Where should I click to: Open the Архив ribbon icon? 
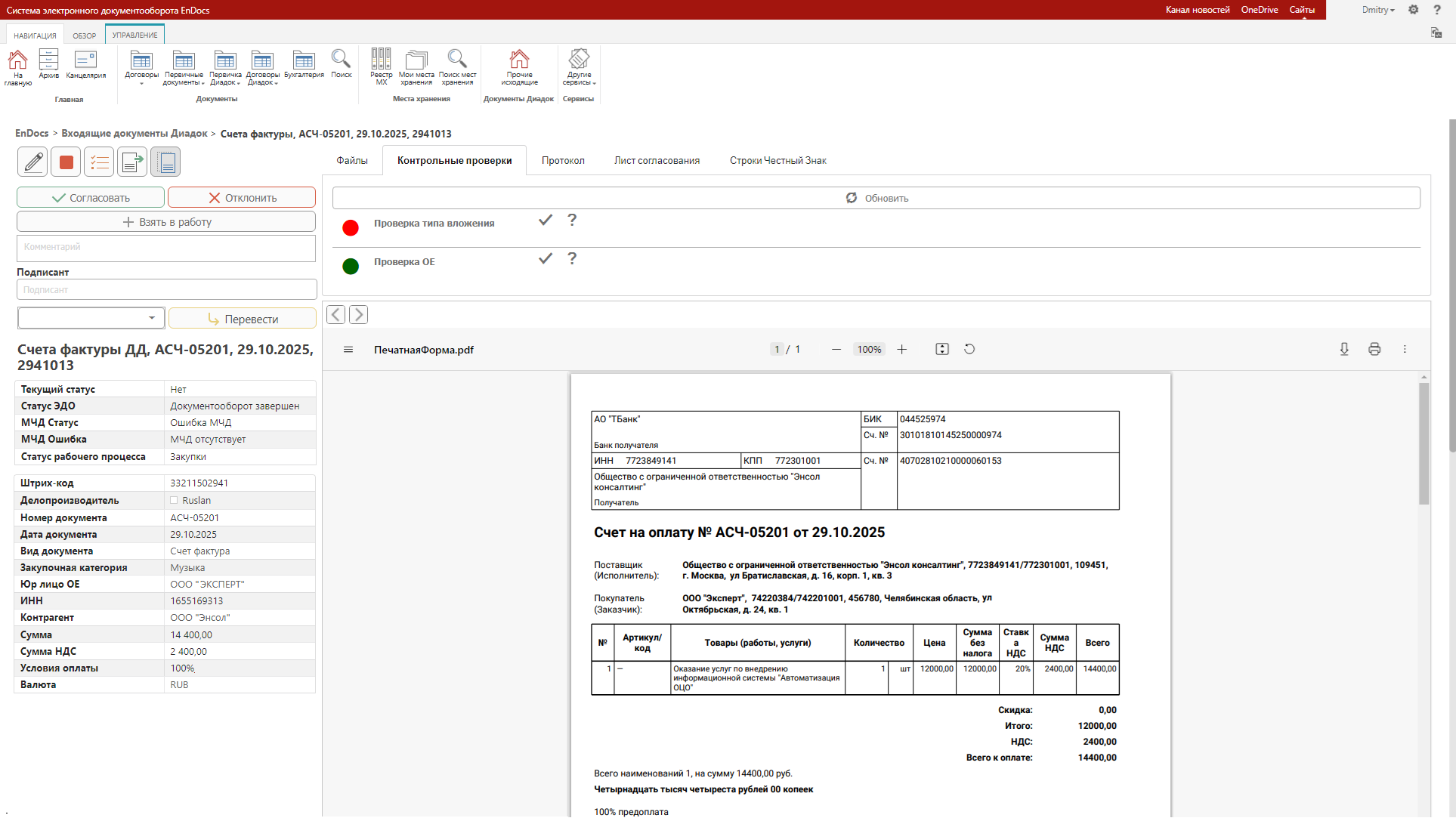click(x=48, y=63)
